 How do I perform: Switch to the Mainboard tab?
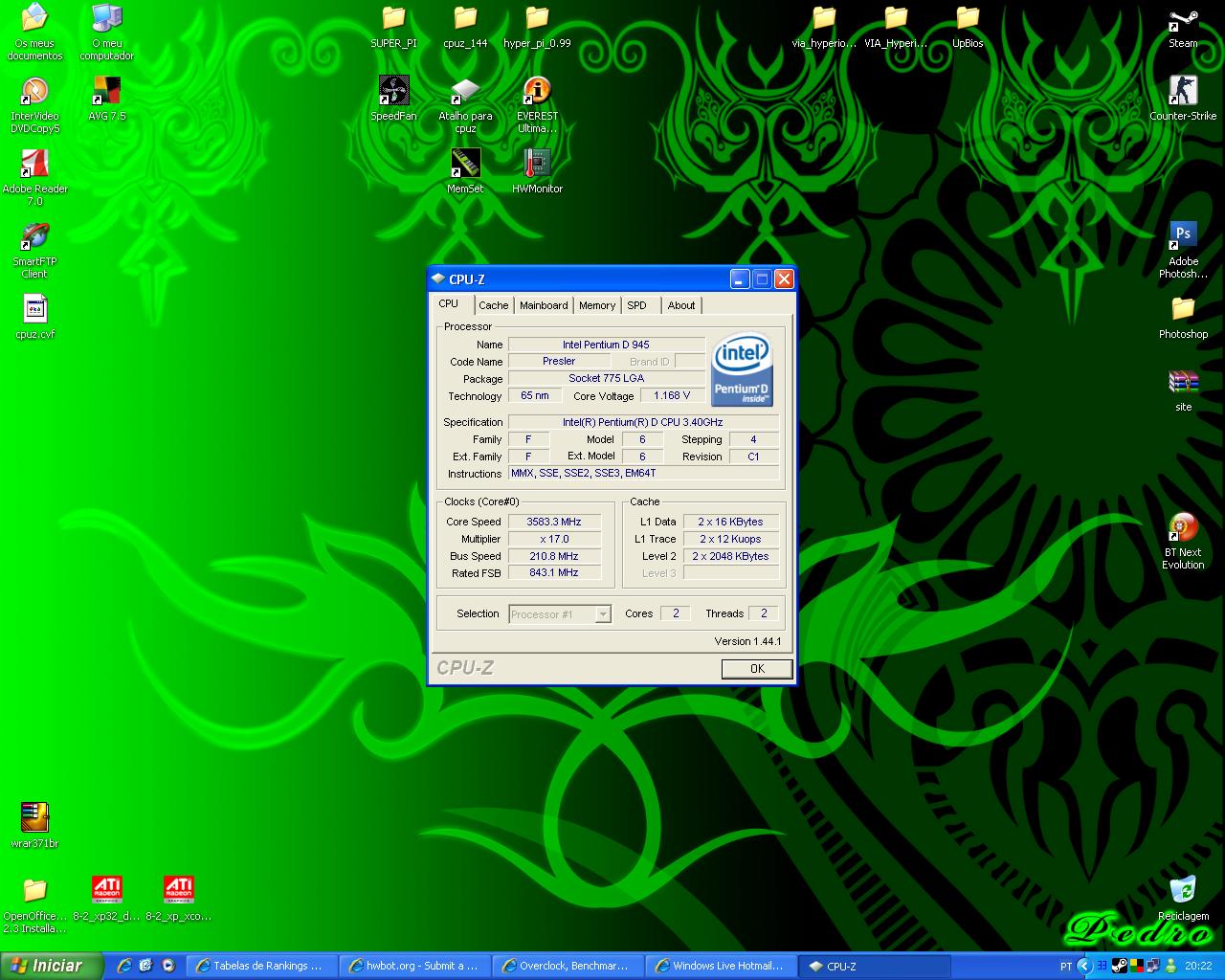[x=544, y=305]
